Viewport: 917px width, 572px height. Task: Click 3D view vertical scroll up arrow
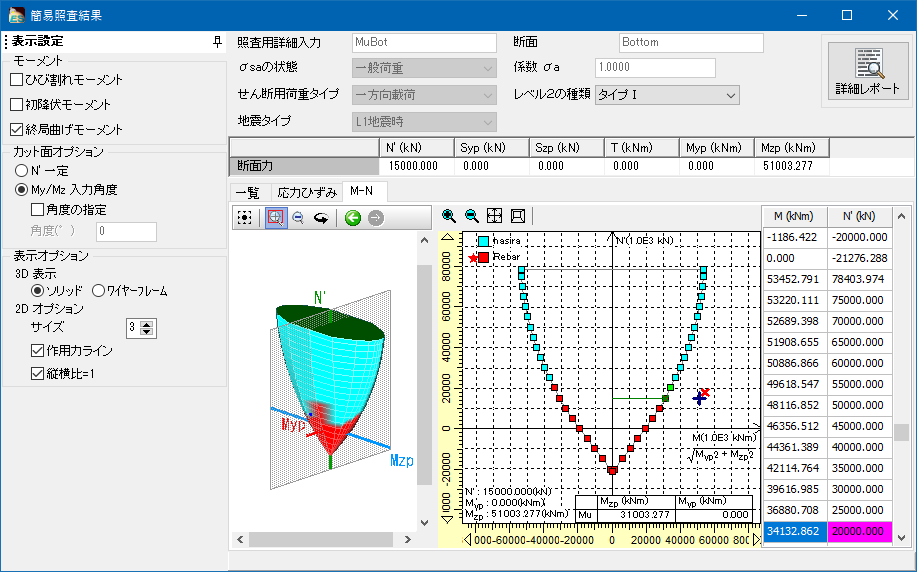[425, 241]
